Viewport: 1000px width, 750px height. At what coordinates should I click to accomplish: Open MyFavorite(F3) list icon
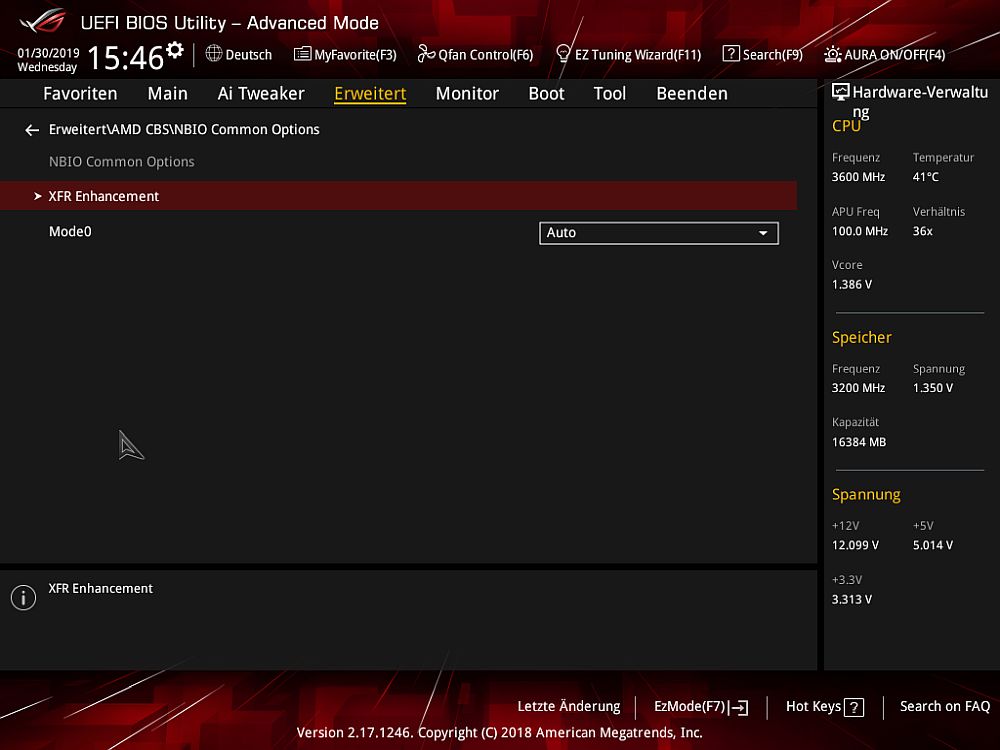302,54
